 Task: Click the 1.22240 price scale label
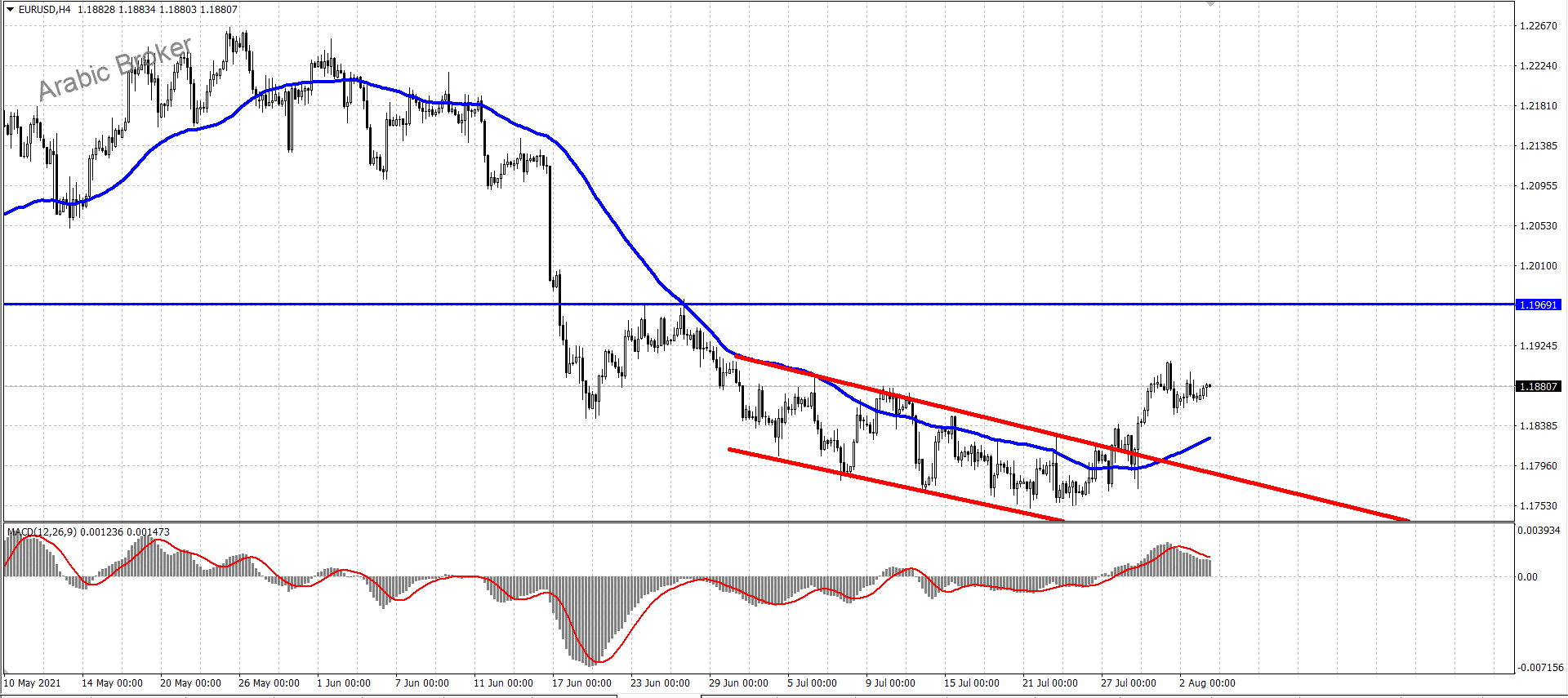point(1538,66)
